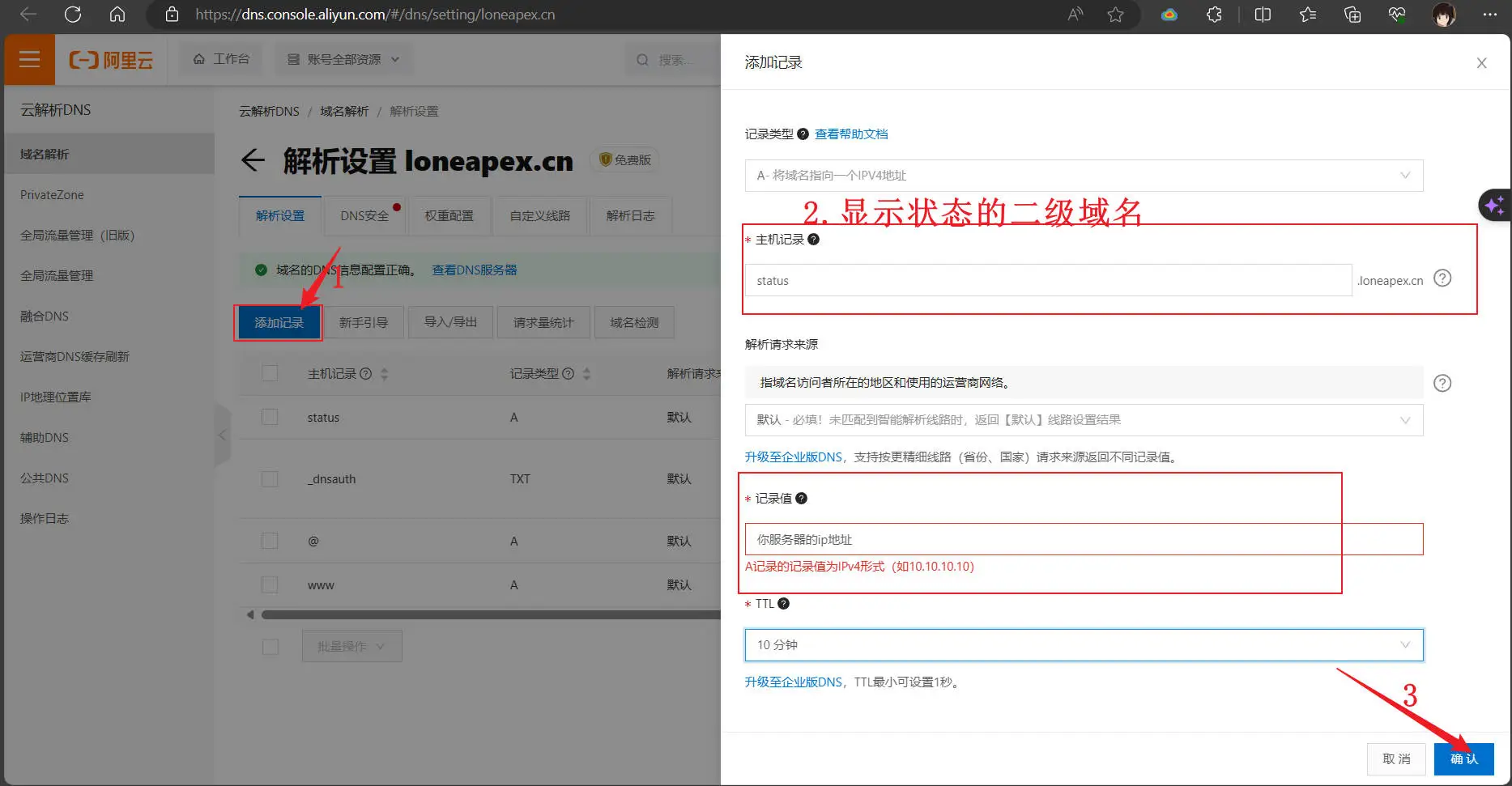Click help icon beside 解析请求来源 description
This screenshot has height=786, width=1512.
[x=1442, y=383]
